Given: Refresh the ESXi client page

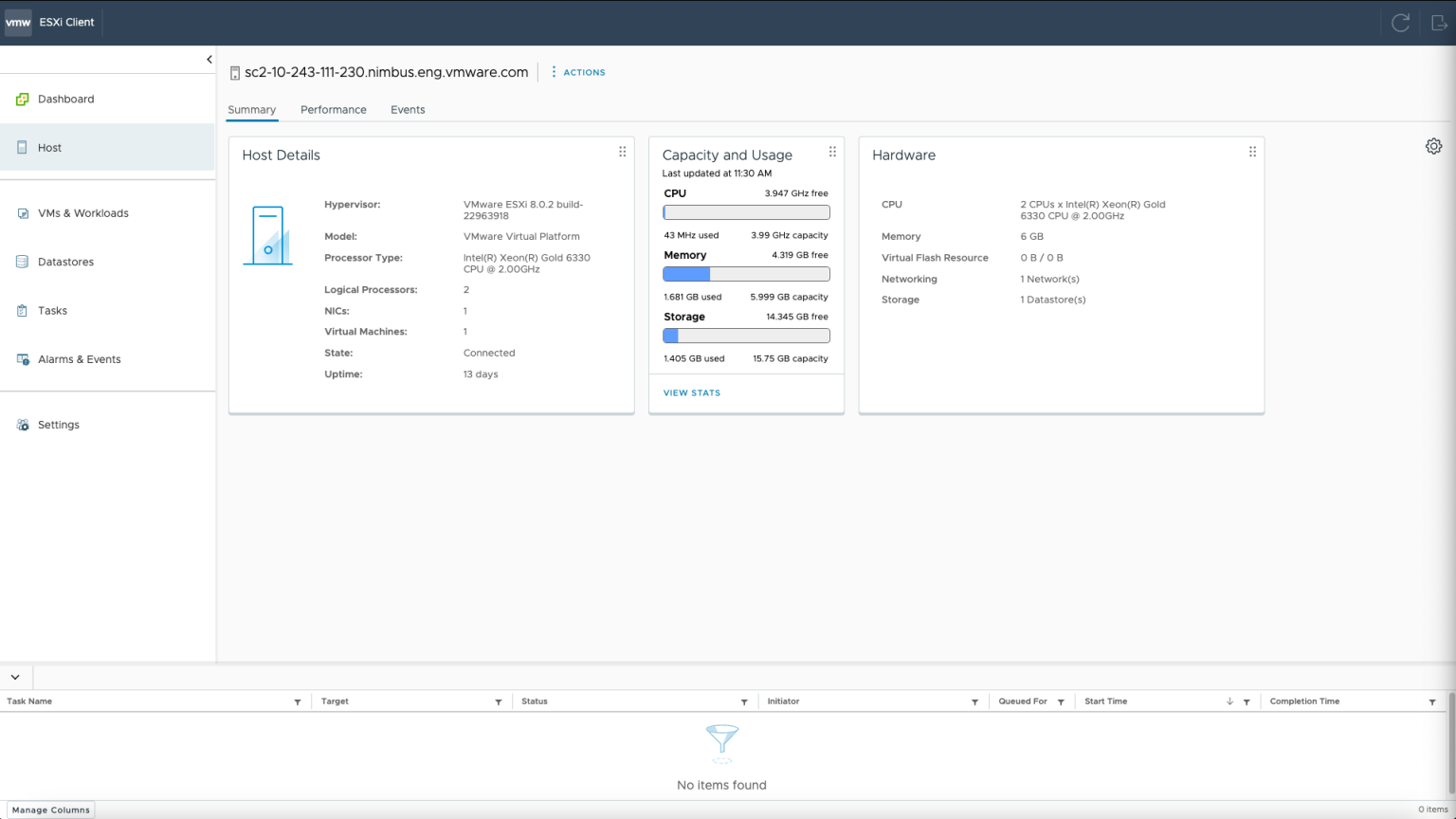Looking at the screenshot, I should point(1400,23).
